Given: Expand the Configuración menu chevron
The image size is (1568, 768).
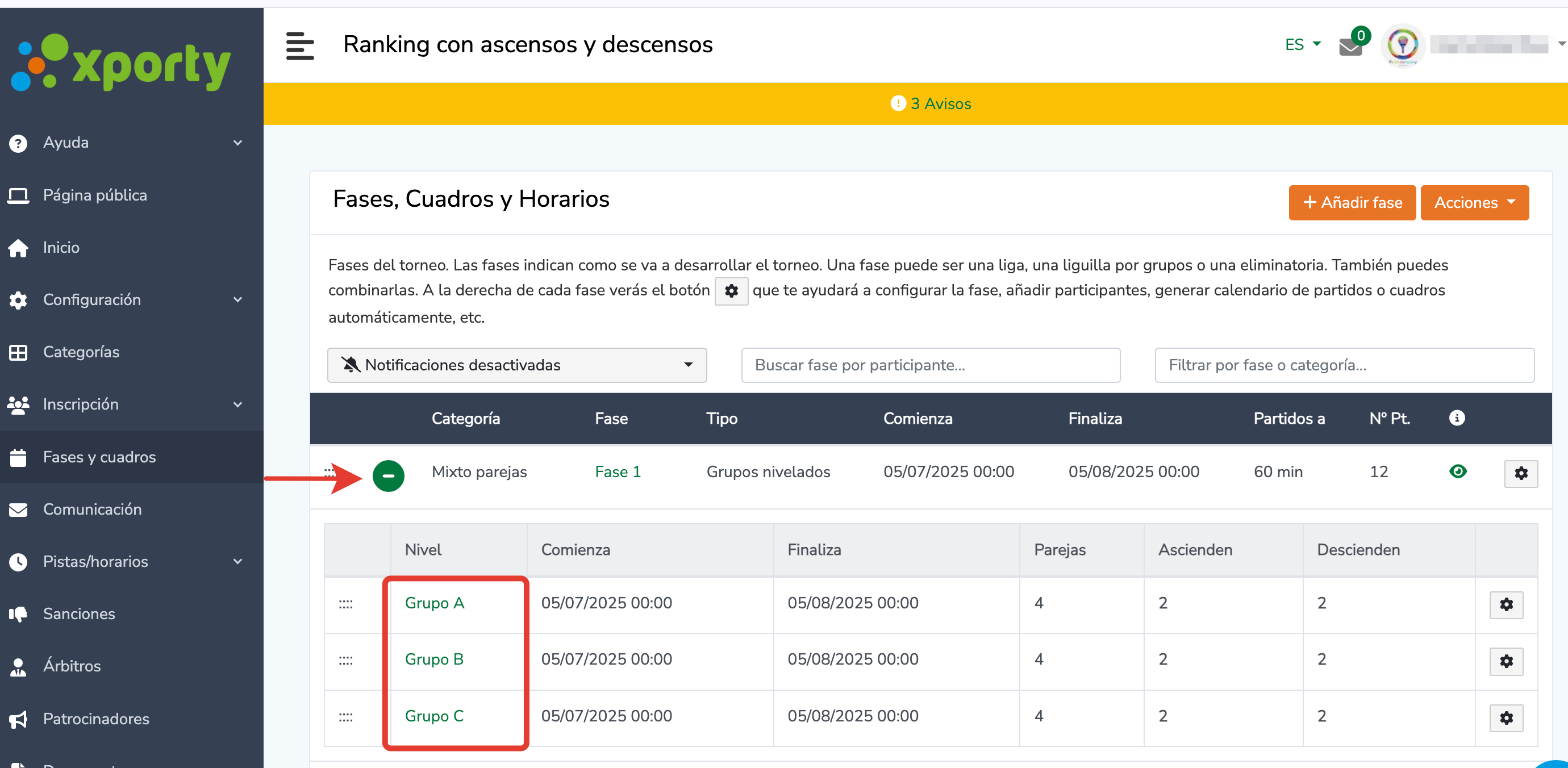Looking at the screenshot, I should 238,300.
